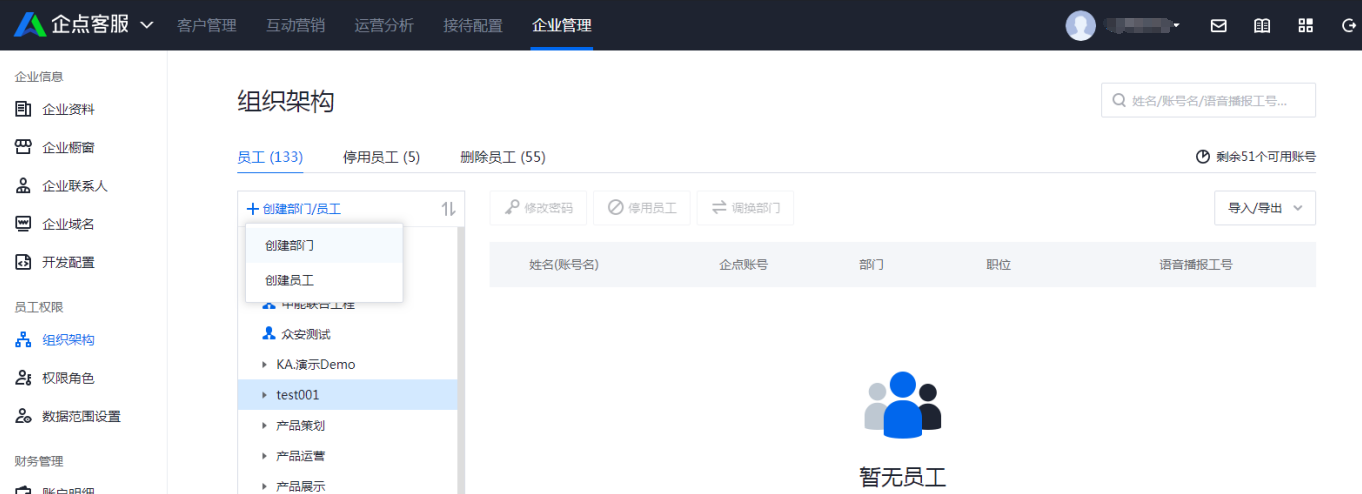Open 企业橱窗 in the sidebar
The image size is (1362, 494).
coord(68,148)
